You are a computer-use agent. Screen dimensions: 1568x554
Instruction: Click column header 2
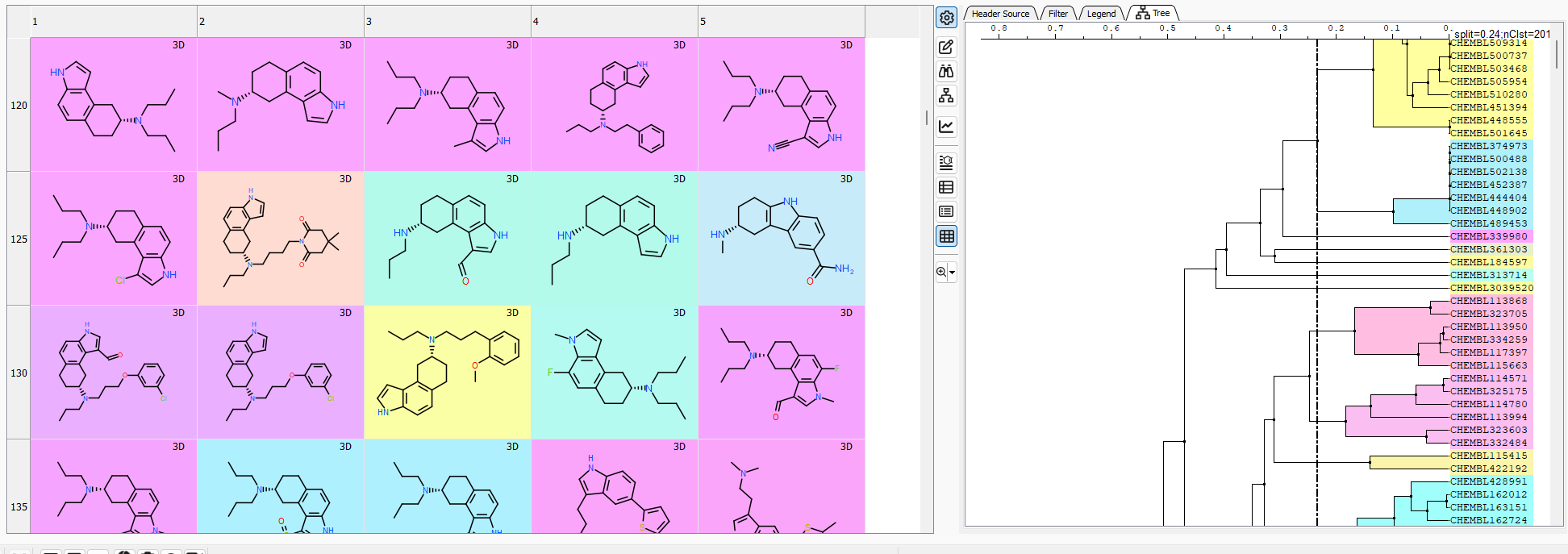tap(281, 22)
